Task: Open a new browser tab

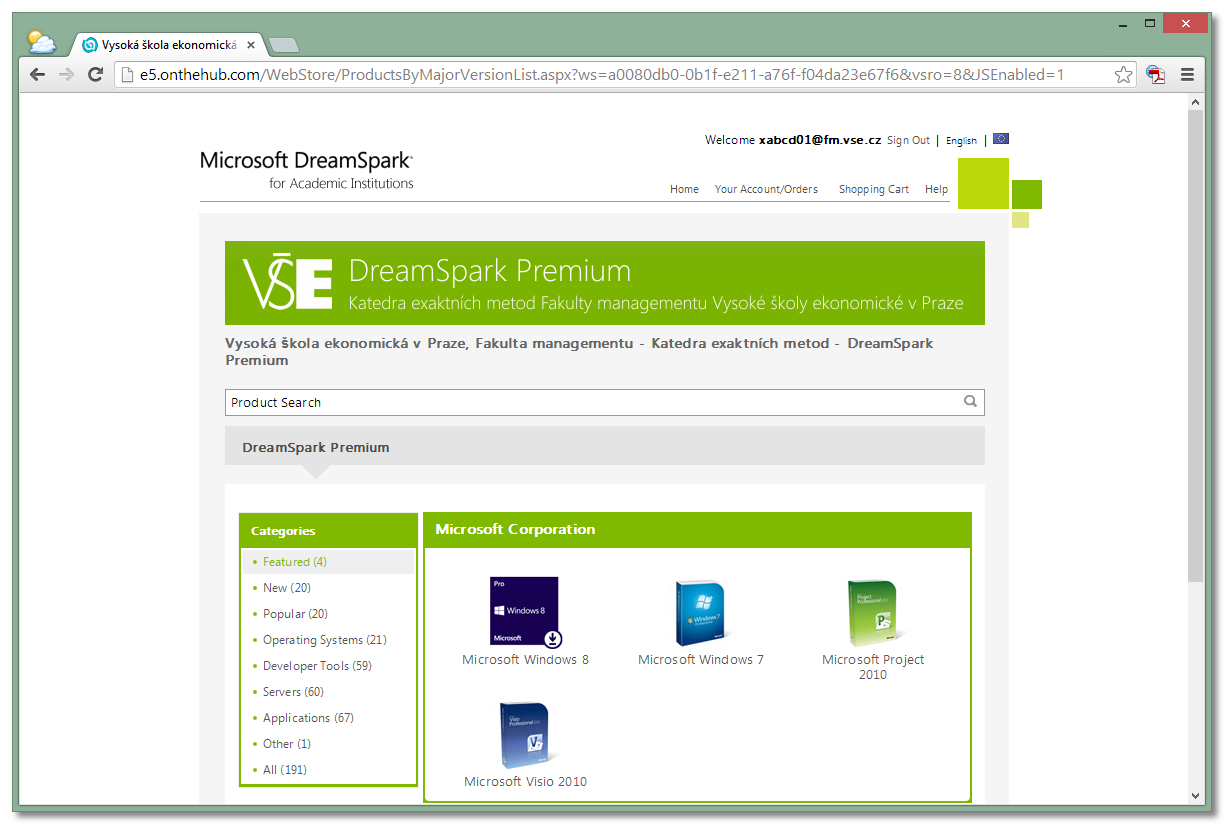Action: coord(284,45)
